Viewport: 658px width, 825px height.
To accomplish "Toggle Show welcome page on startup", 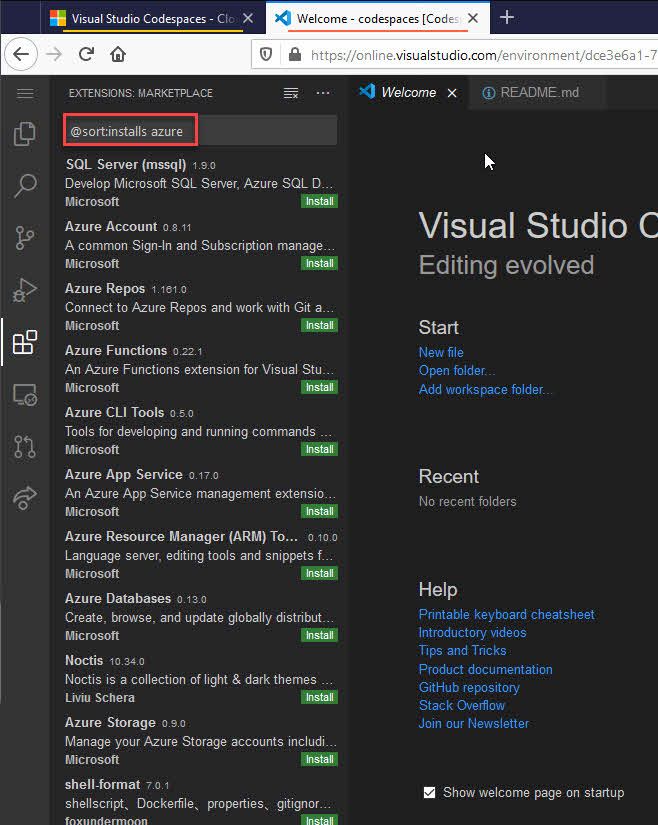I will (x=429, y=792).
